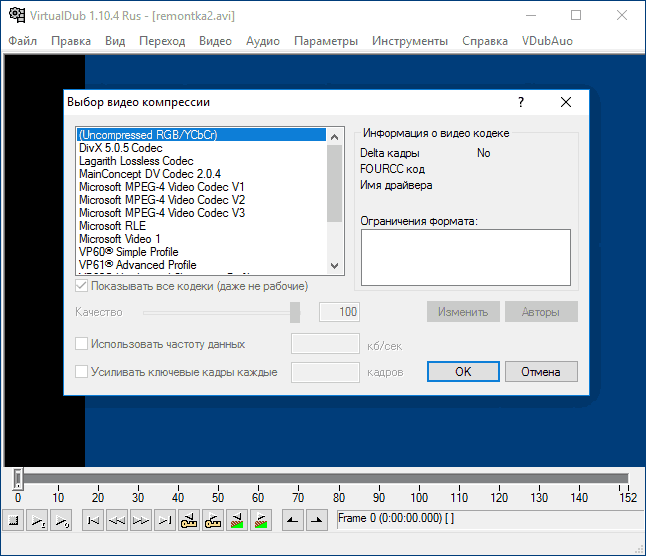Click the next scene search icon
The width and height of the screenshot is (646, 556).
click(x=261, y=520)
